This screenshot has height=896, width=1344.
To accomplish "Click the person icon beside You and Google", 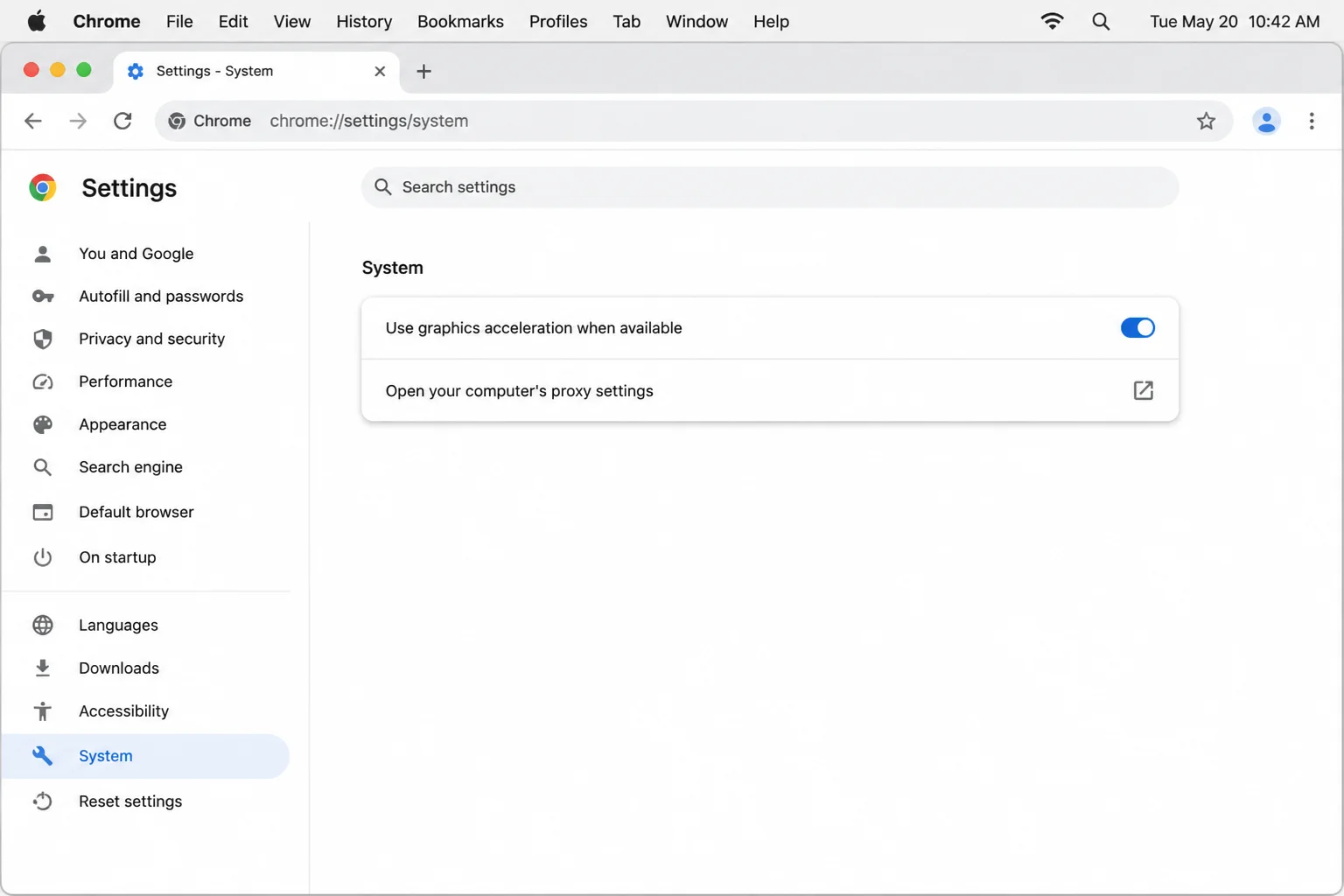I will [42, 254].
